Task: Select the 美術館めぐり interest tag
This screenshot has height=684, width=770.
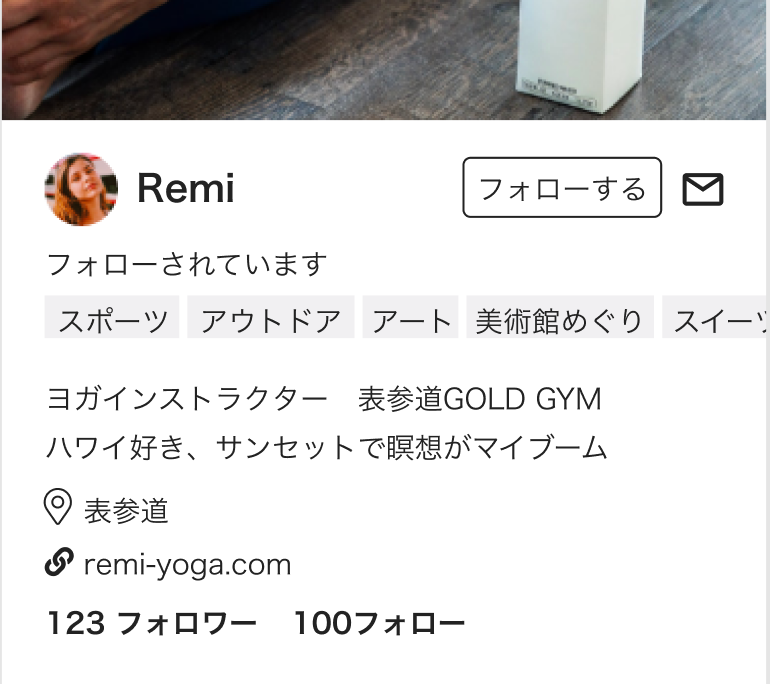Action: coord(560,317)
